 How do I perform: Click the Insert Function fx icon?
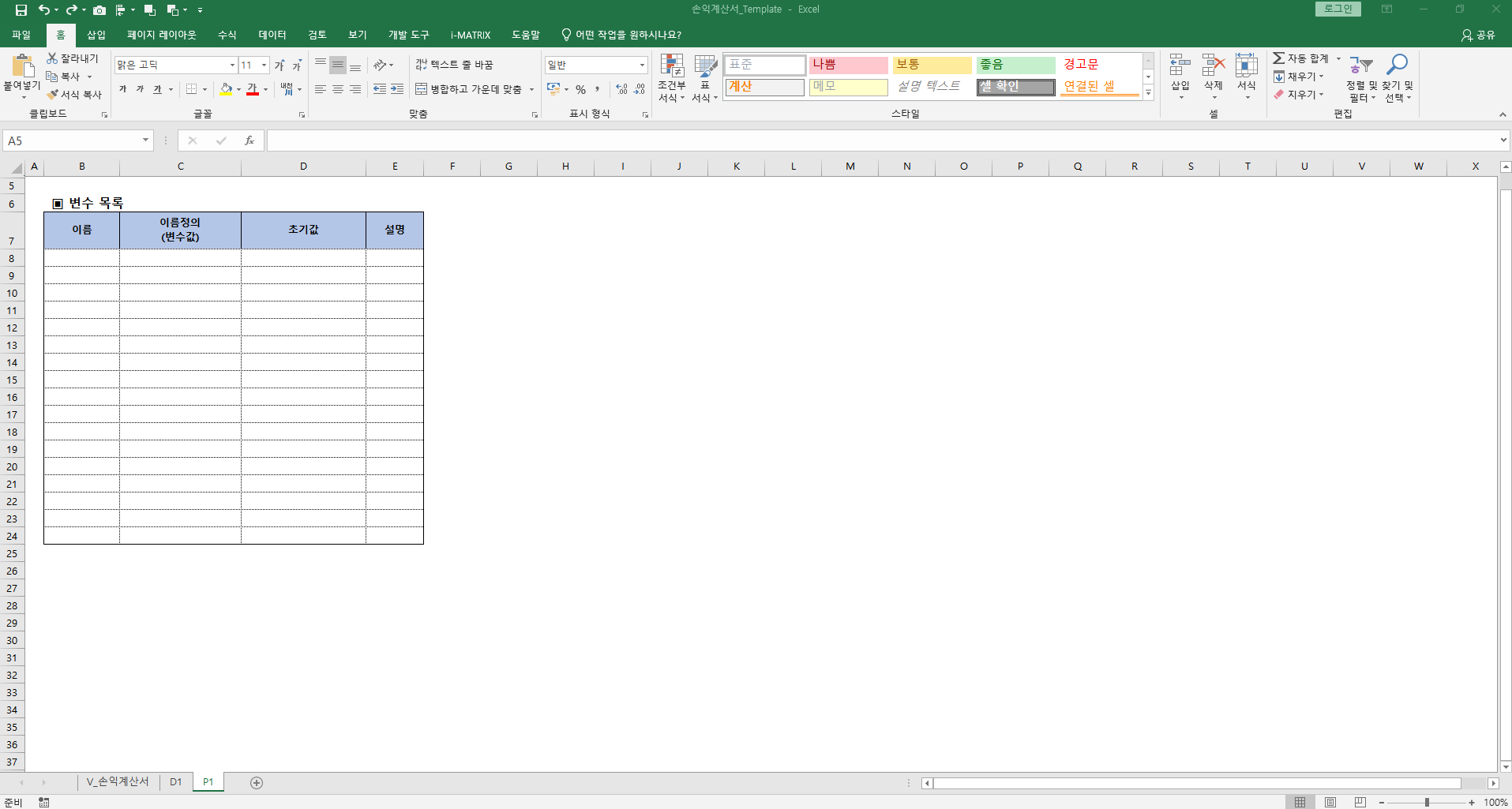click(x=249, y=140)
